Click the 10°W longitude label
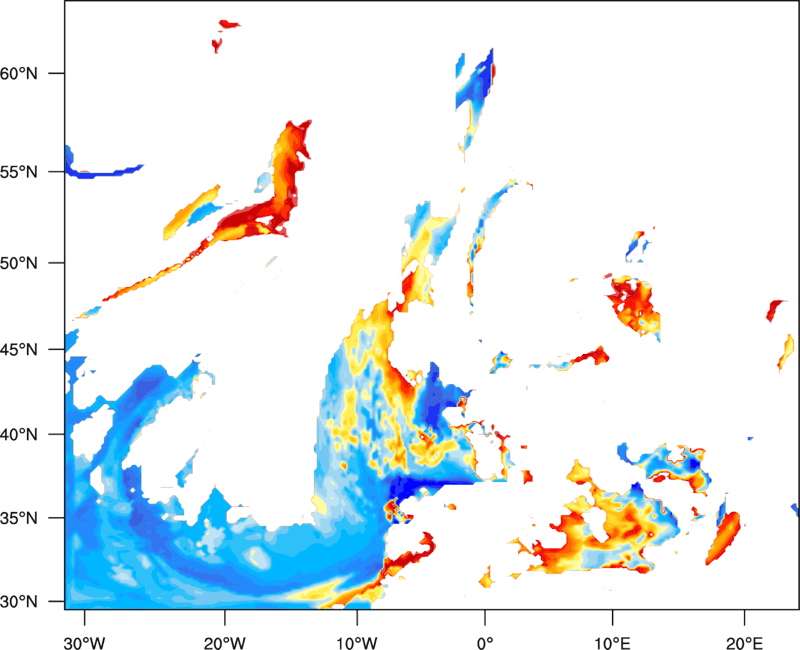This screenshot has width=800, height=650. coord(357,643)
